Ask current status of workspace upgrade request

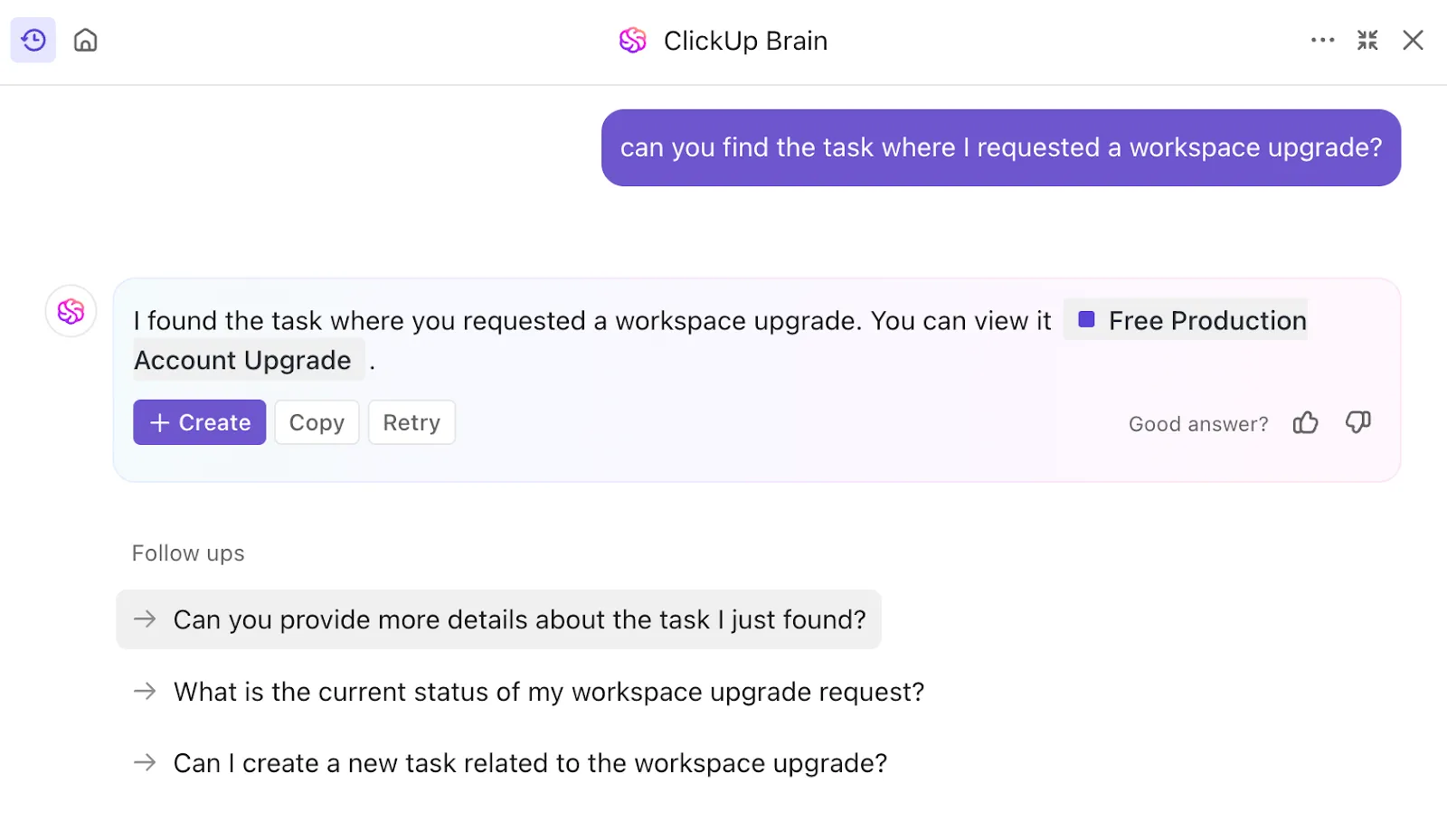(528, 692)
